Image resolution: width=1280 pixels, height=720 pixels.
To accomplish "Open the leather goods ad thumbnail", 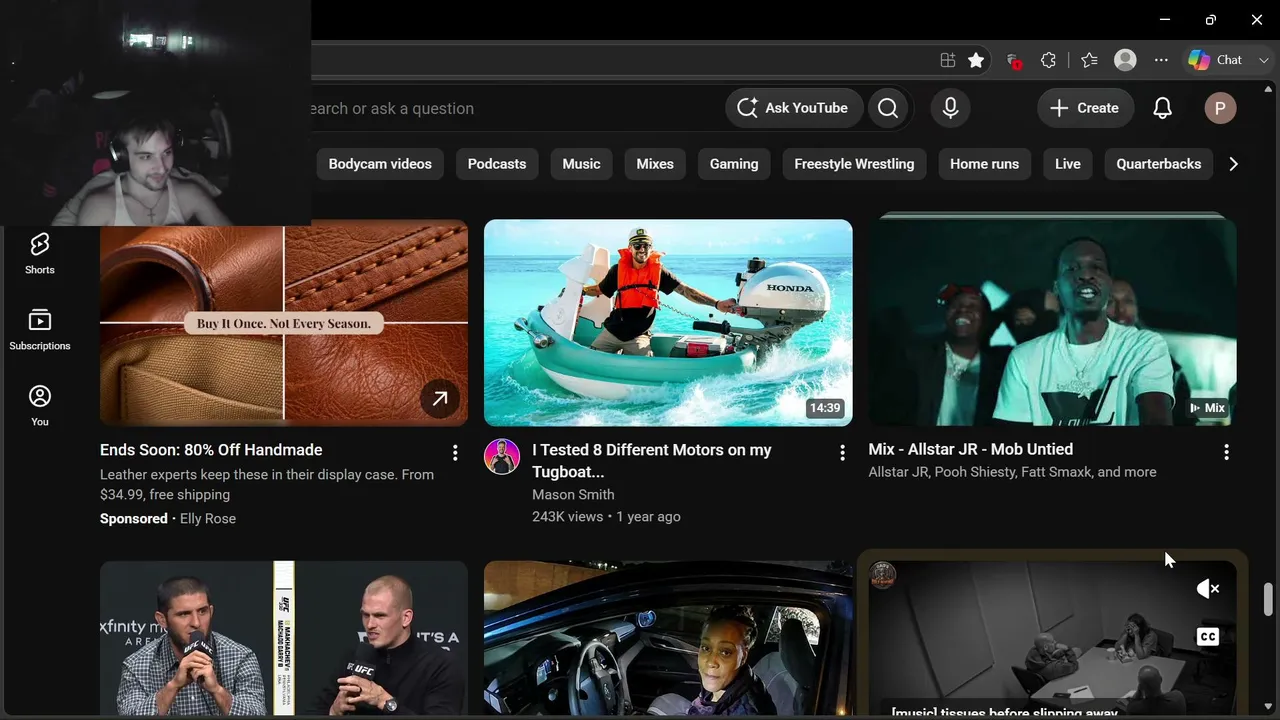I will click(284, 323).
